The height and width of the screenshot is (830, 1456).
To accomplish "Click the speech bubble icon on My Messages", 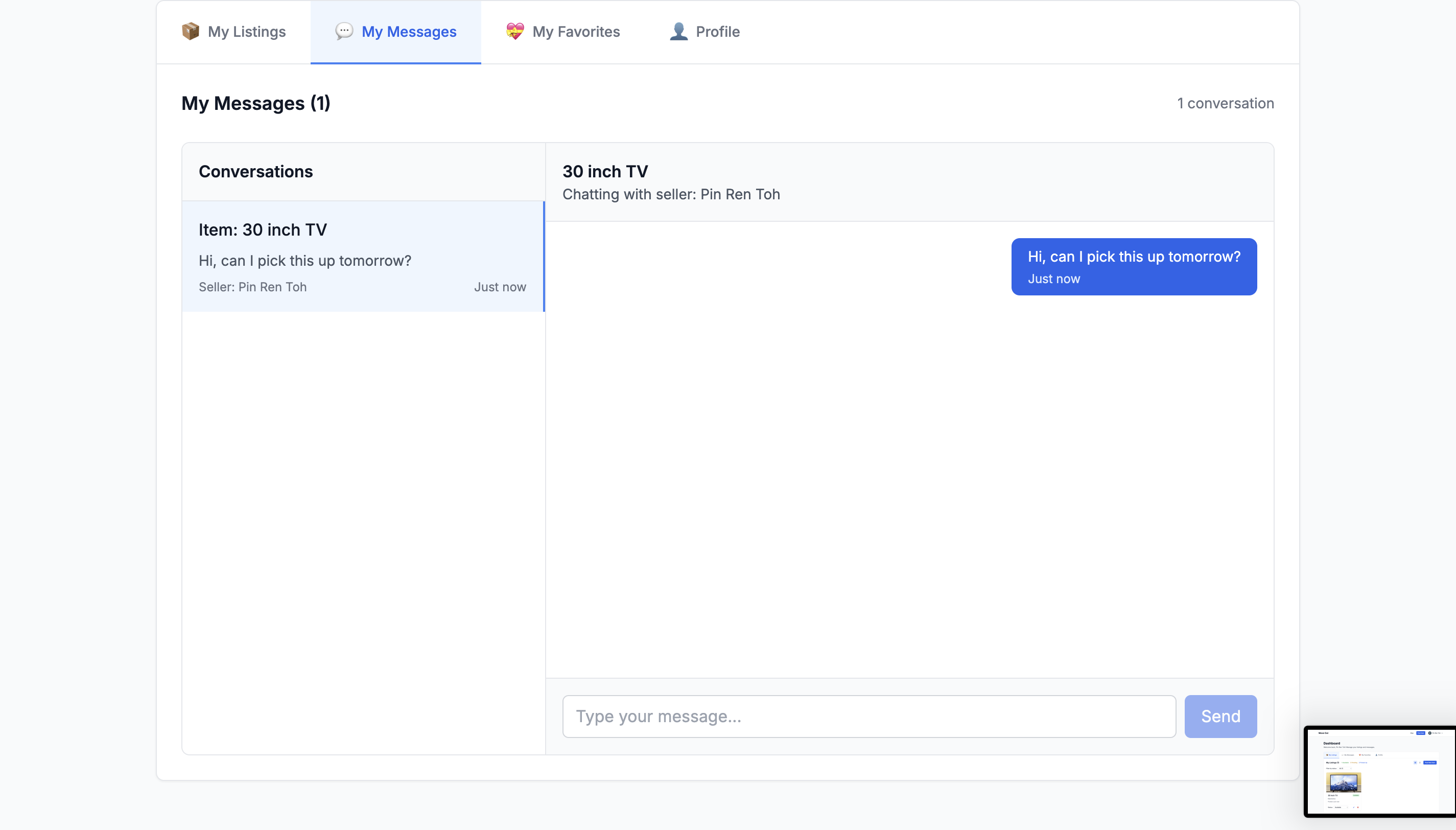I will click(343, 31).
